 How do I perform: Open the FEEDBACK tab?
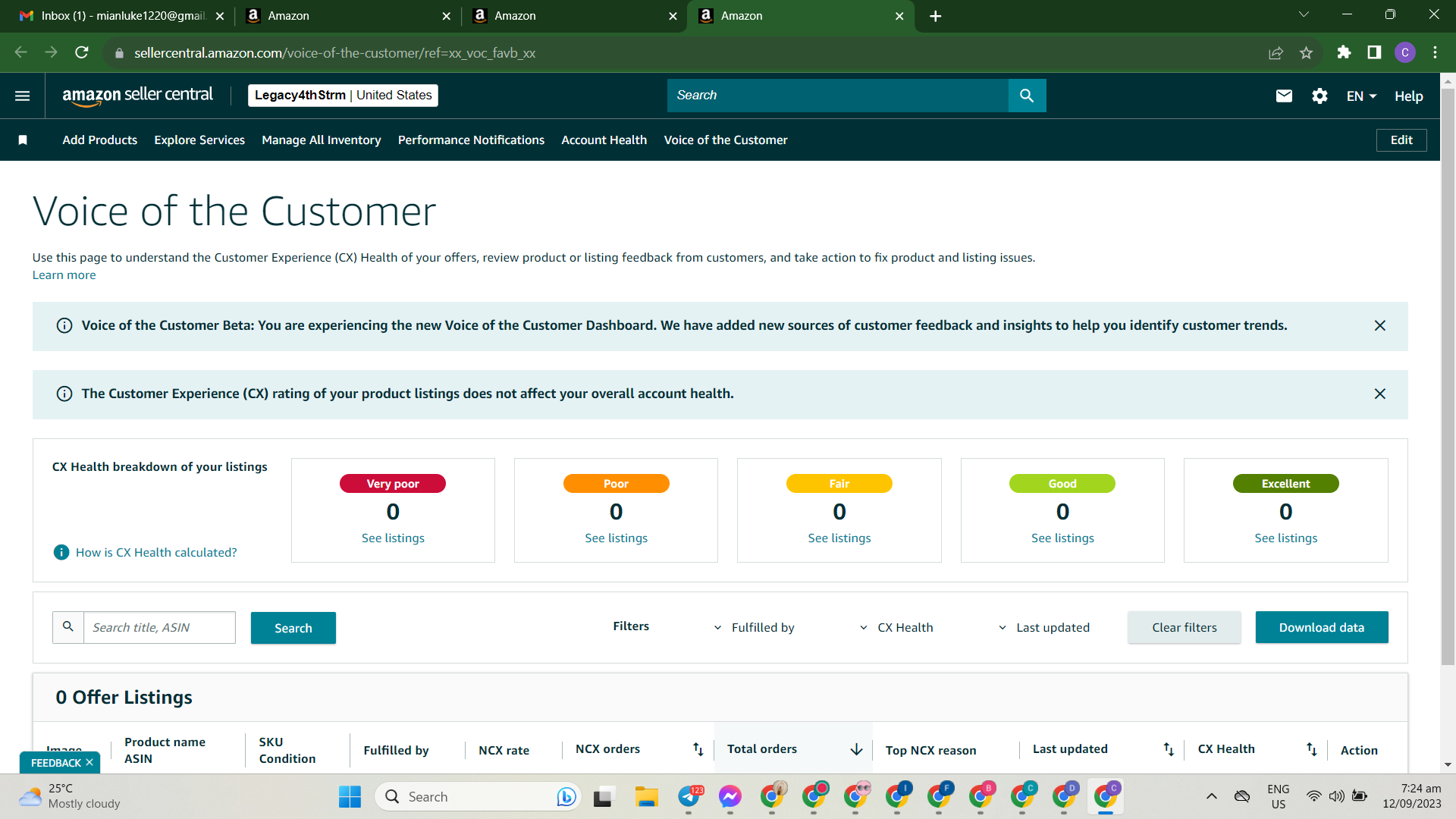pyautogui.click(x=55, y=762)
